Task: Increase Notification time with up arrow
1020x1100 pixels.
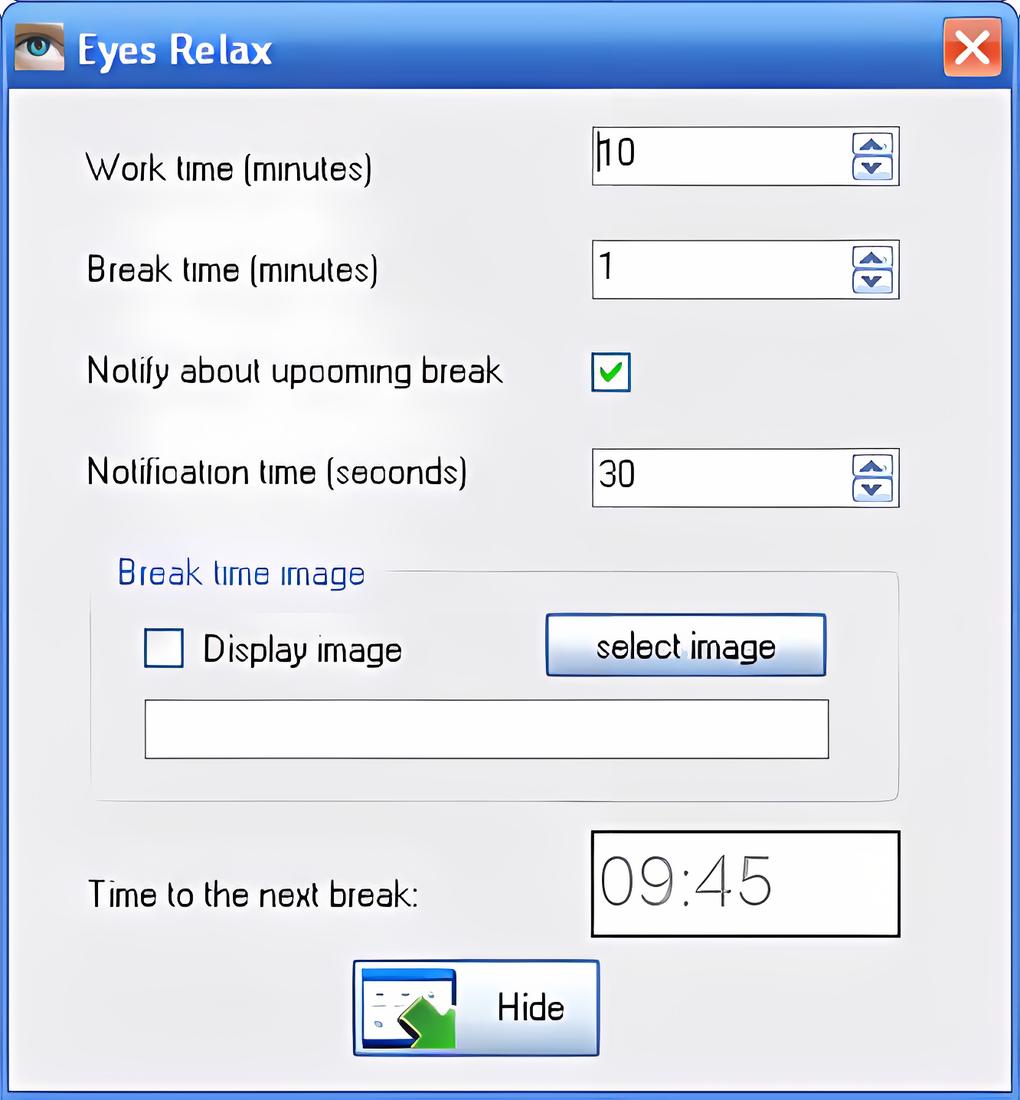Action: pos(873,466)
